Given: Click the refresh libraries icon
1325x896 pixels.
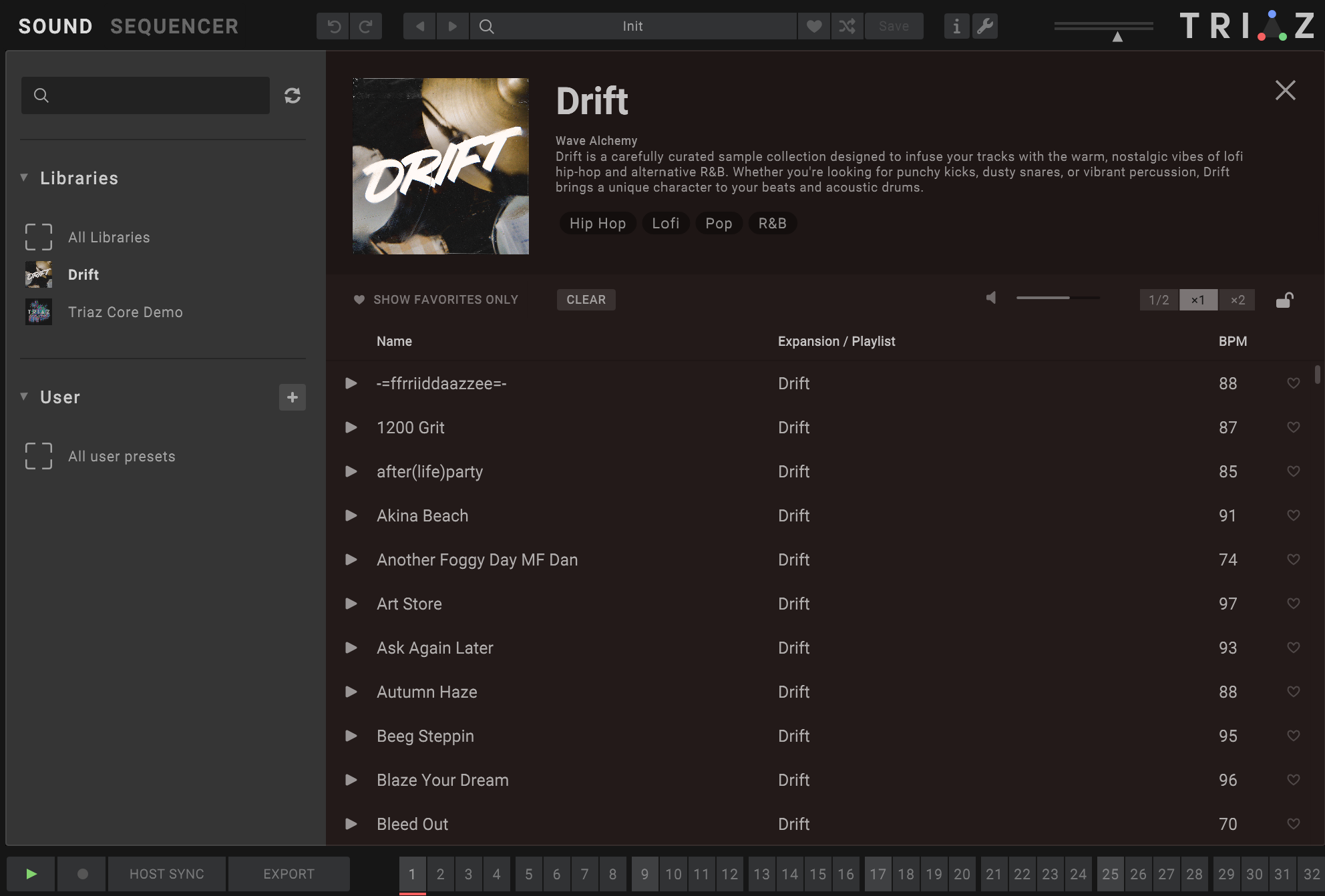Looking at the screenshot, I should click(293, 95).
